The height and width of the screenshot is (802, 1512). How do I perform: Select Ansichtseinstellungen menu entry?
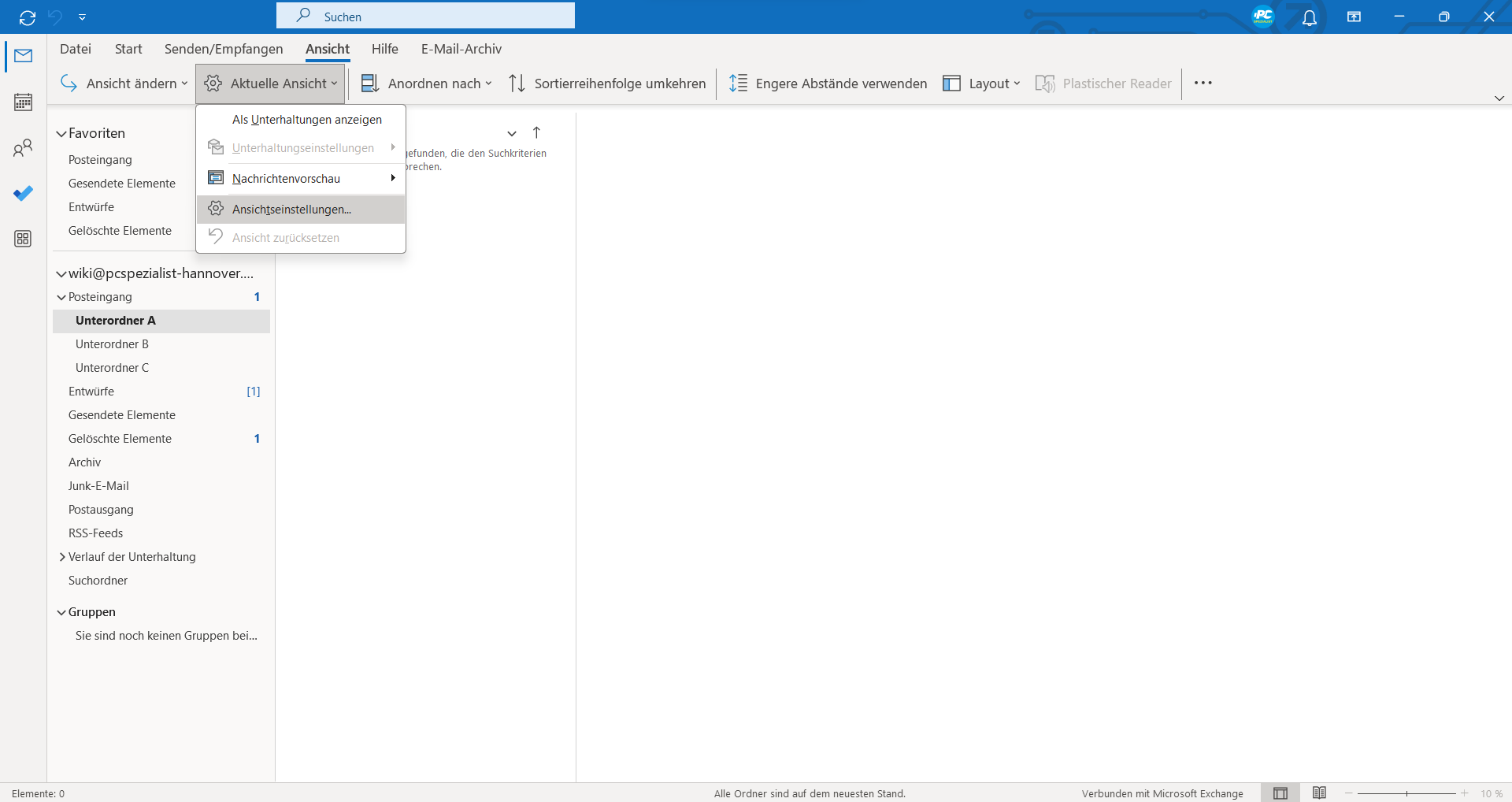click(291, 210)
